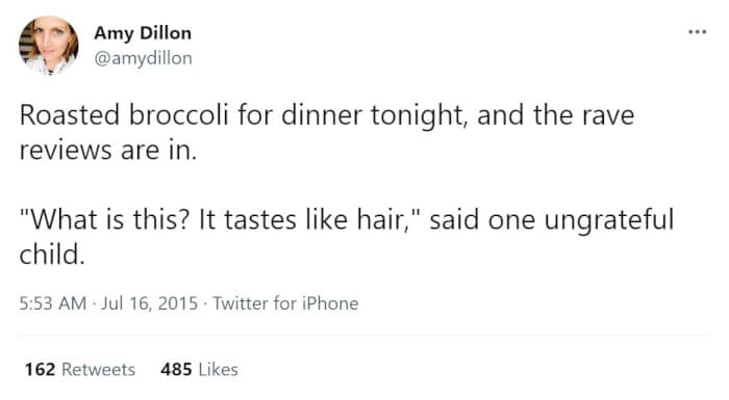
Task: Open the Amy Dillon display name link
Action: 143,33
